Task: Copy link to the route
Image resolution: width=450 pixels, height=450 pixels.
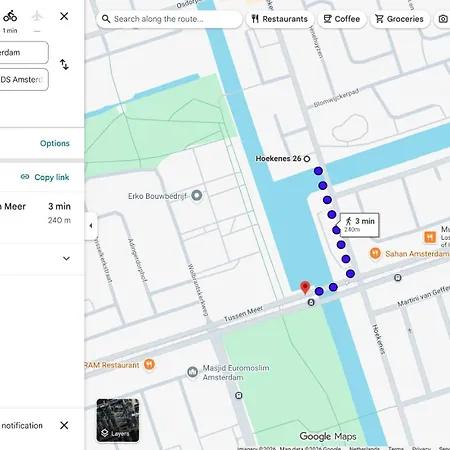Action: pos(45,177)
